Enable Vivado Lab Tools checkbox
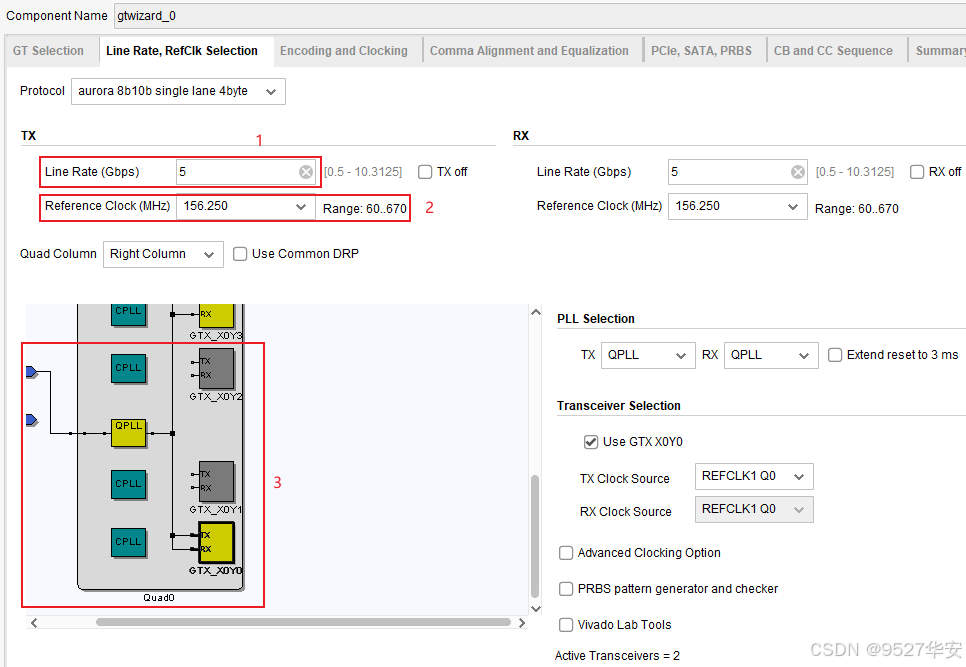Image resolution: width=966 pixels, height=667 pixels. pos(566,625)
